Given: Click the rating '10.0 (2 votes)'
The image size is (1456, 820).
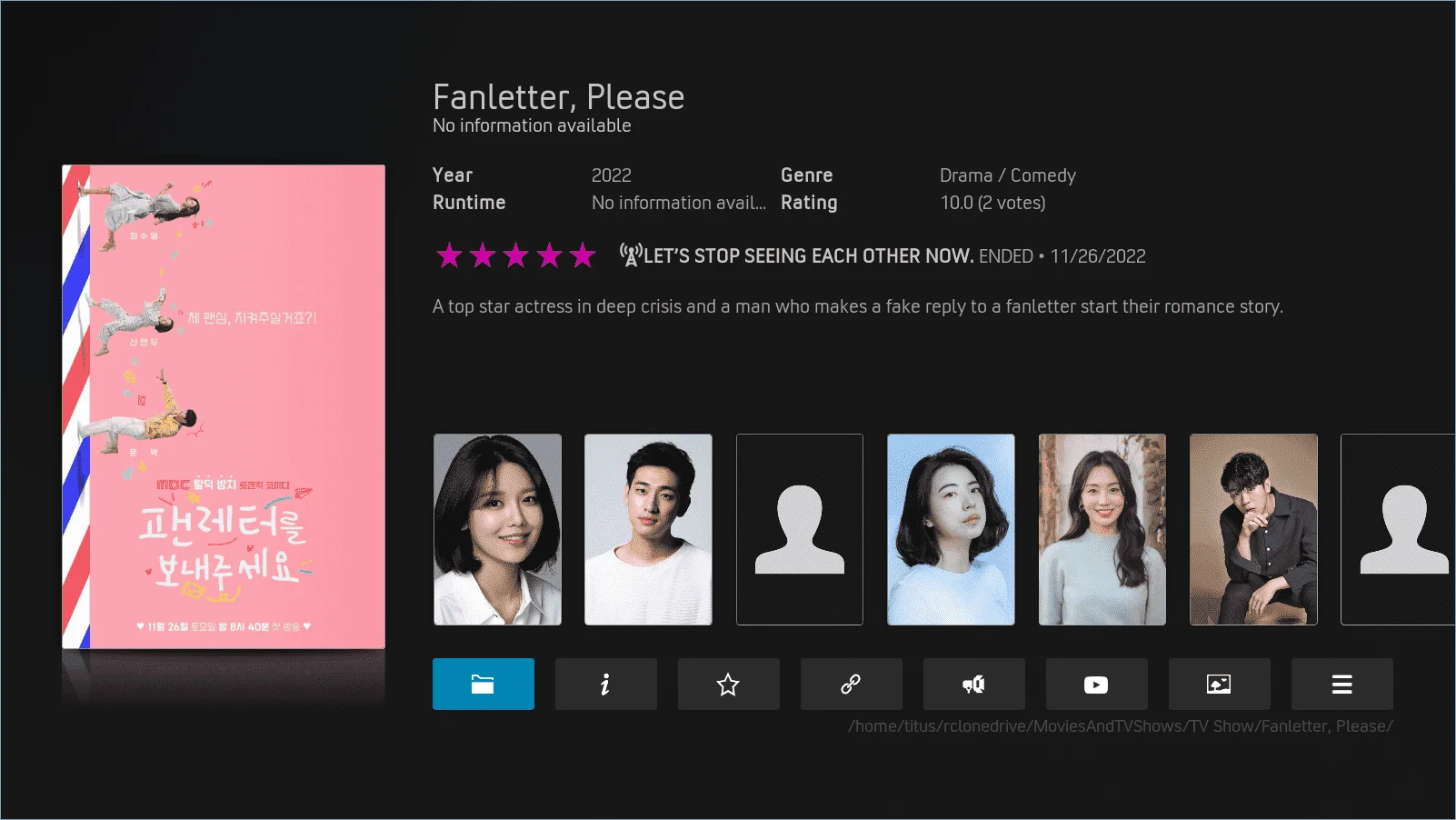Looking at the screenshot, I should (x=993, y=203).
